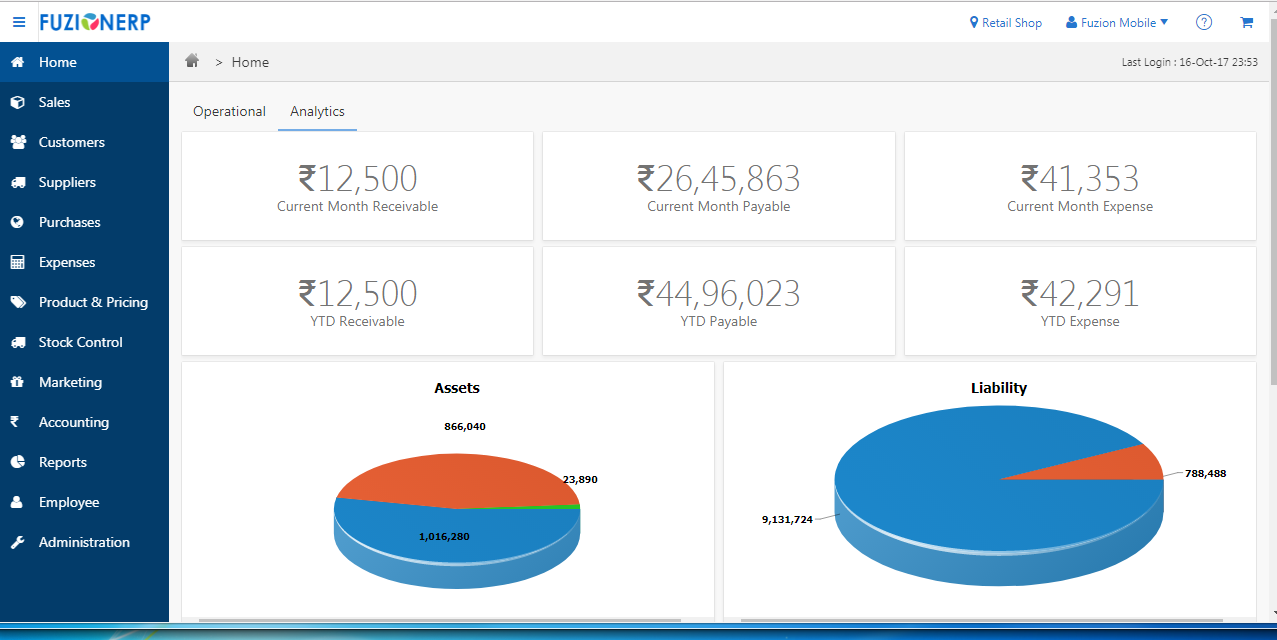
Task: Click the Expenses calculator icon
Action: pyautogui.click(x=17, y=262)
